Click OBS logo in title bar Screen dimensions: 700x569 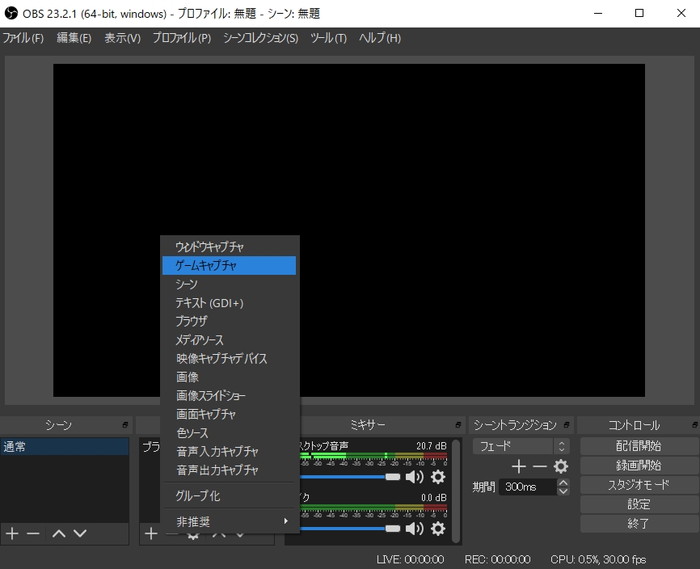(11, 13)
